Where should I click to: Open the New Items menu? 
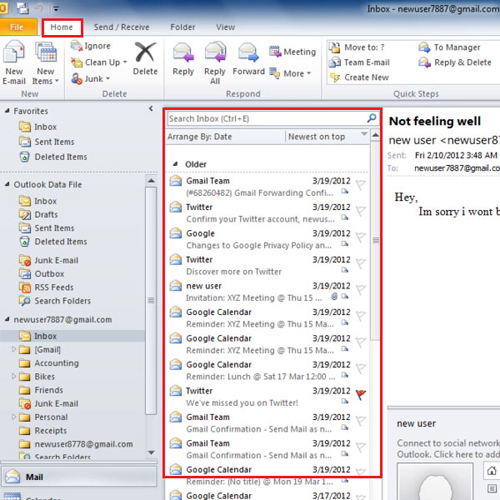pos(46,62)
